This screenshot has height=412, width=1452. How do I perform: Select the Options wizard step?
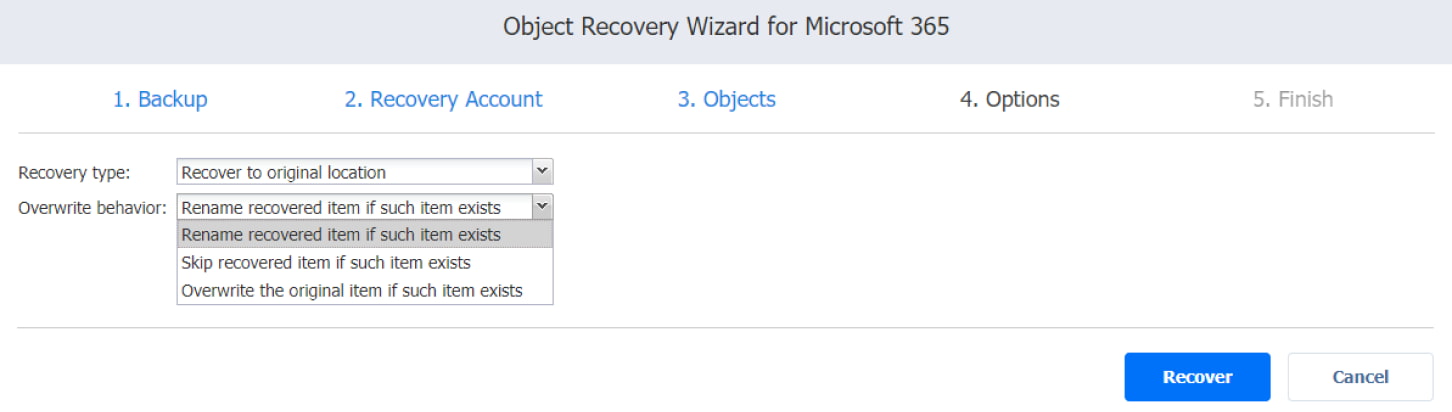click(1009, 100)
